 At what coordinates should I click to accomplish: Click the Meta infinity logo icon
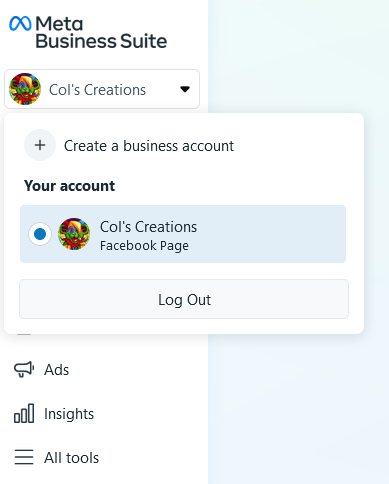(20, 24)
